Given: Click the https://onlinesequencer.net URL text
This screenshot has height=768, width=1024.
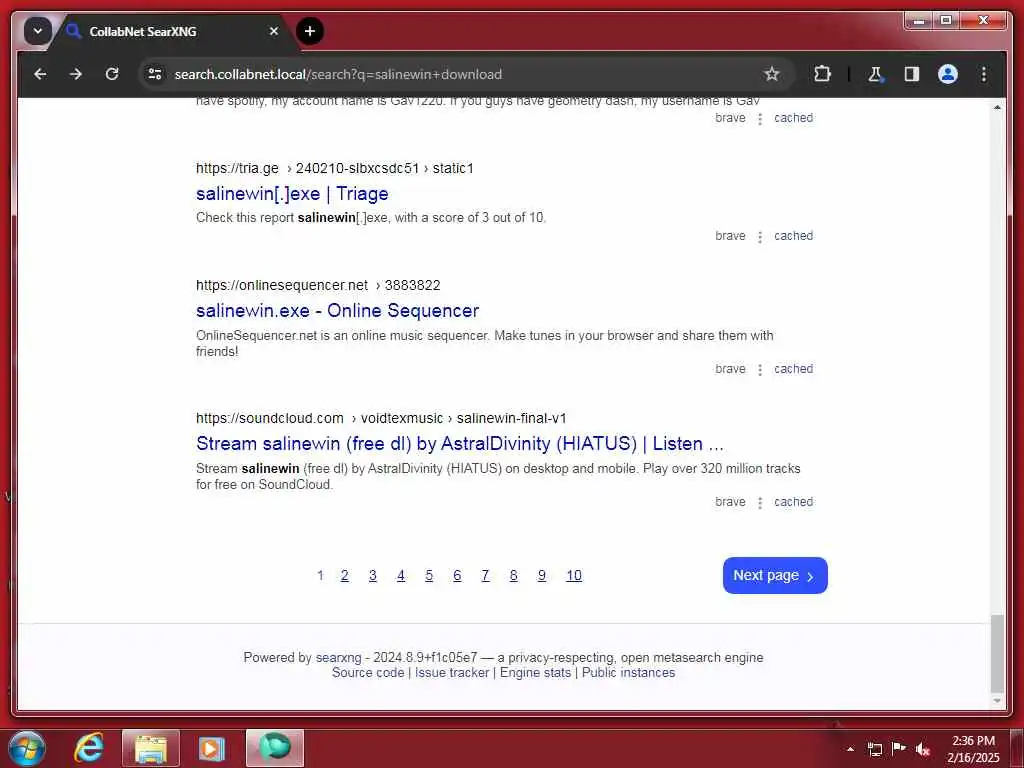Looking at the screenshot, I should coord(282,285).
